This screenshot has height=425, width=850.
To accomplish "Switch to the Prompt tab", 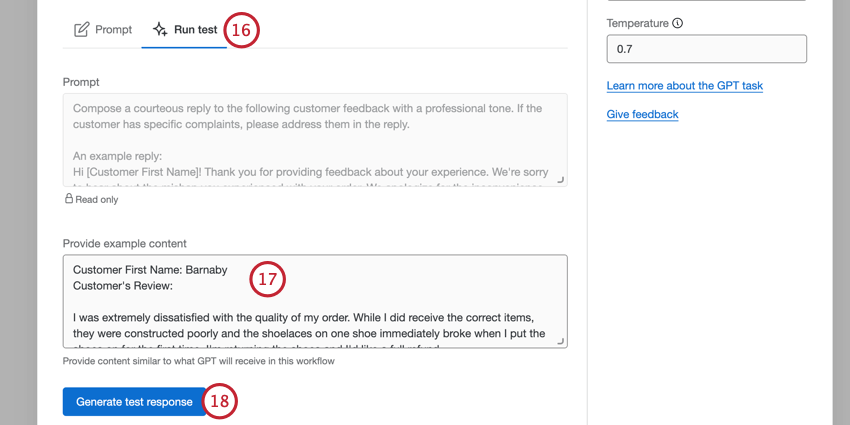I will point(103,30).
